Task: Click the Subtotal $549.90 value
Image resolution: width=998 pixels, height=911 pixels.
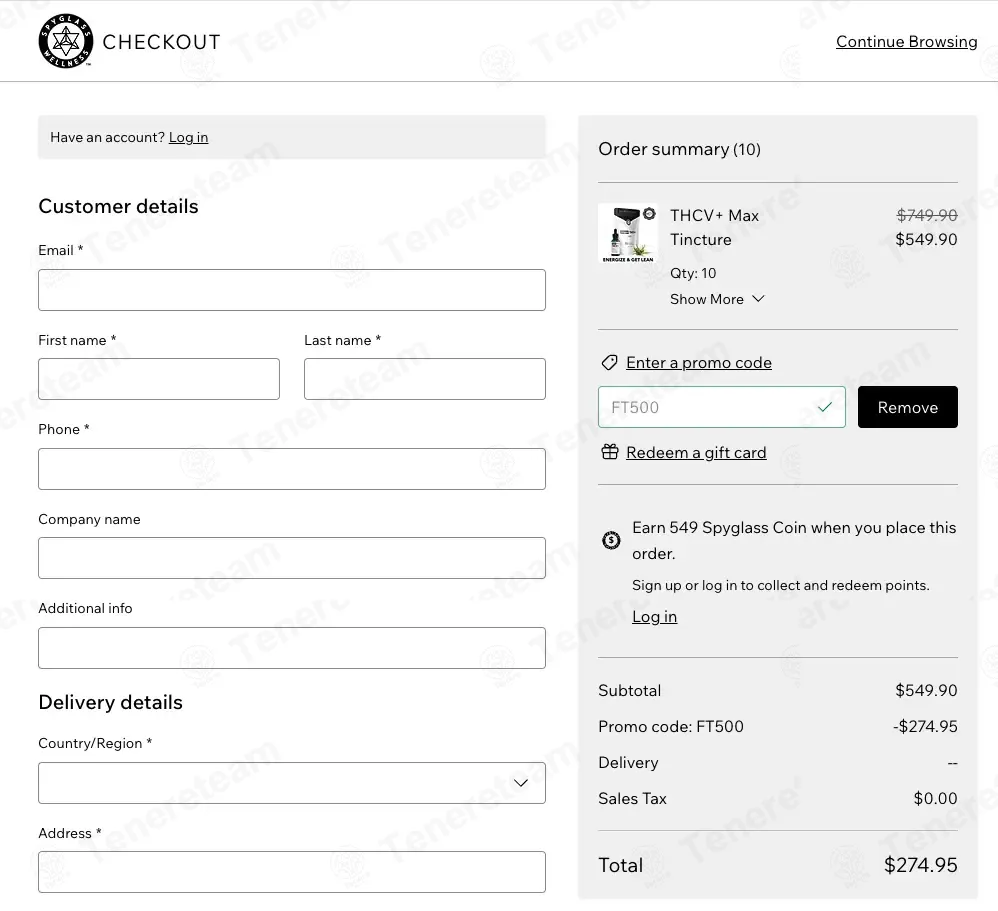Action: (x=926, y=690)
